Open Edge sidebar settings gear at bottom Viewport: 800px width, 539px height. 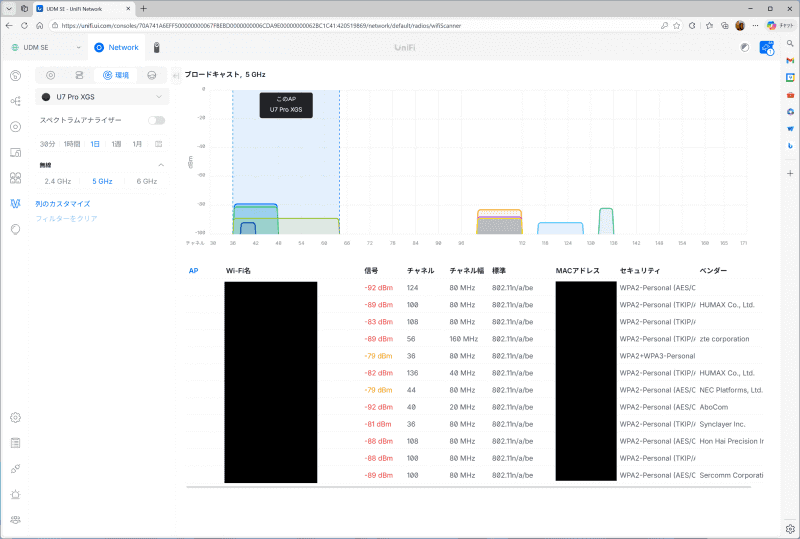[790, 529]
